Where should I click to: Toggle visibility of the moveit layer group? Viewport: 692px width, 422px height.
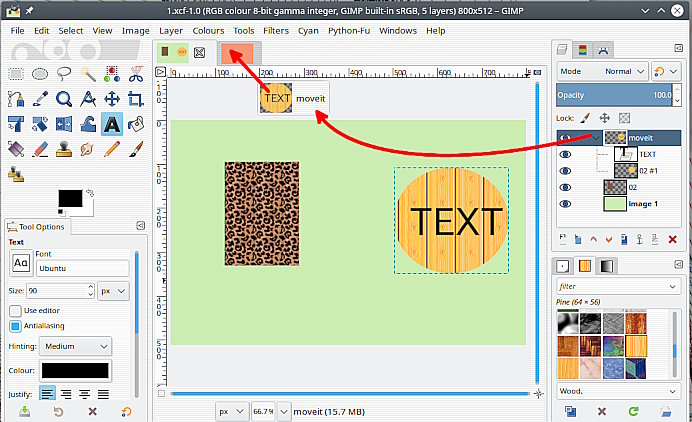pyautogui.click(x=566, y=138)
